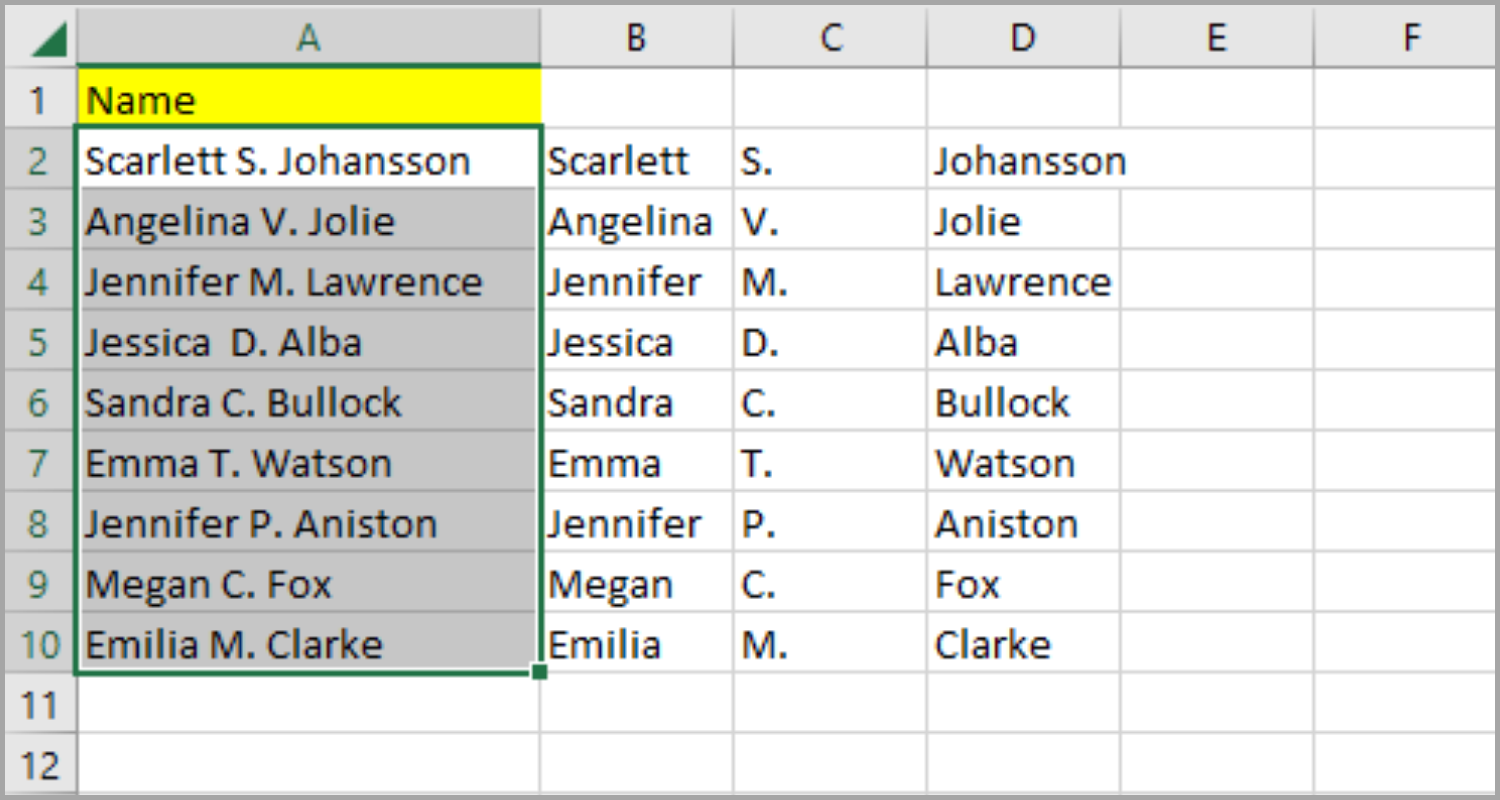The width and height of the screenshot is (1500, 800).
Task: Click the yellow Name header cell
Action: [309, 99]
